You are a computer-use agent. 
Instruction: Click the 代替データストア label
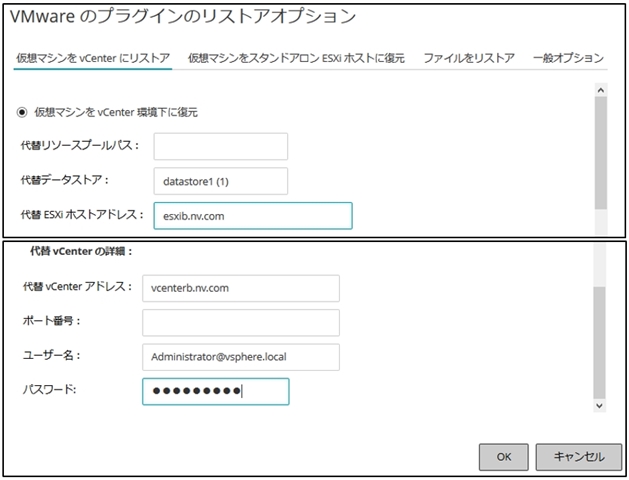65,180
